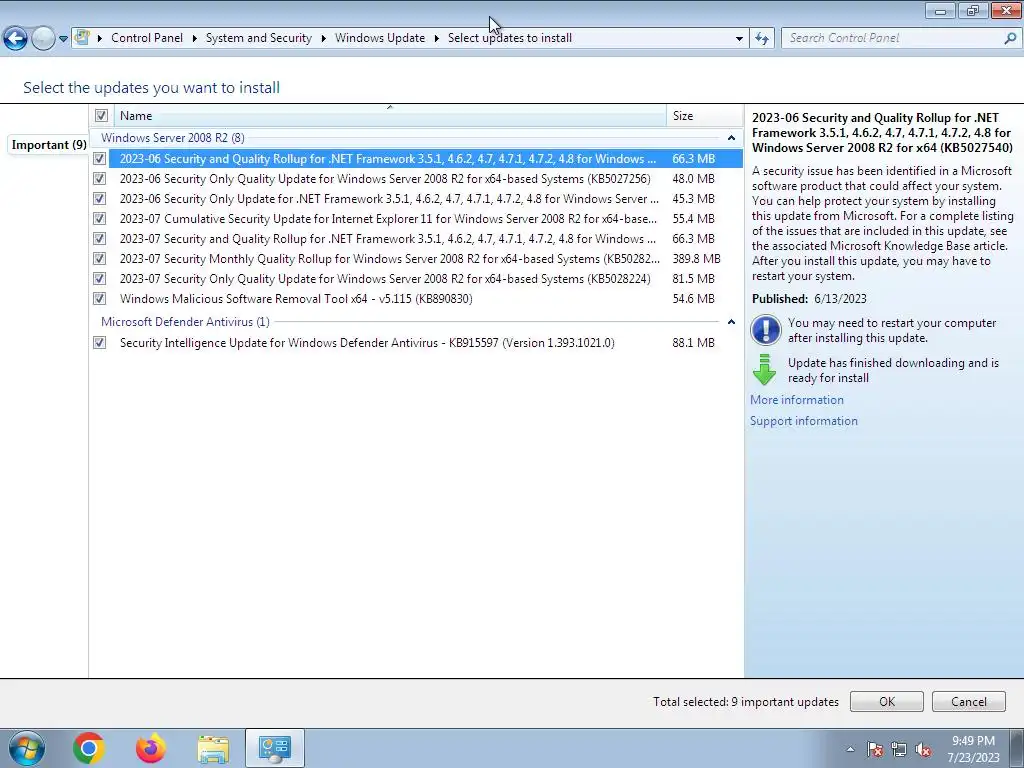Click Select updates to install breadcrumb
The image size is (1024, 768).
pos(510,38)
